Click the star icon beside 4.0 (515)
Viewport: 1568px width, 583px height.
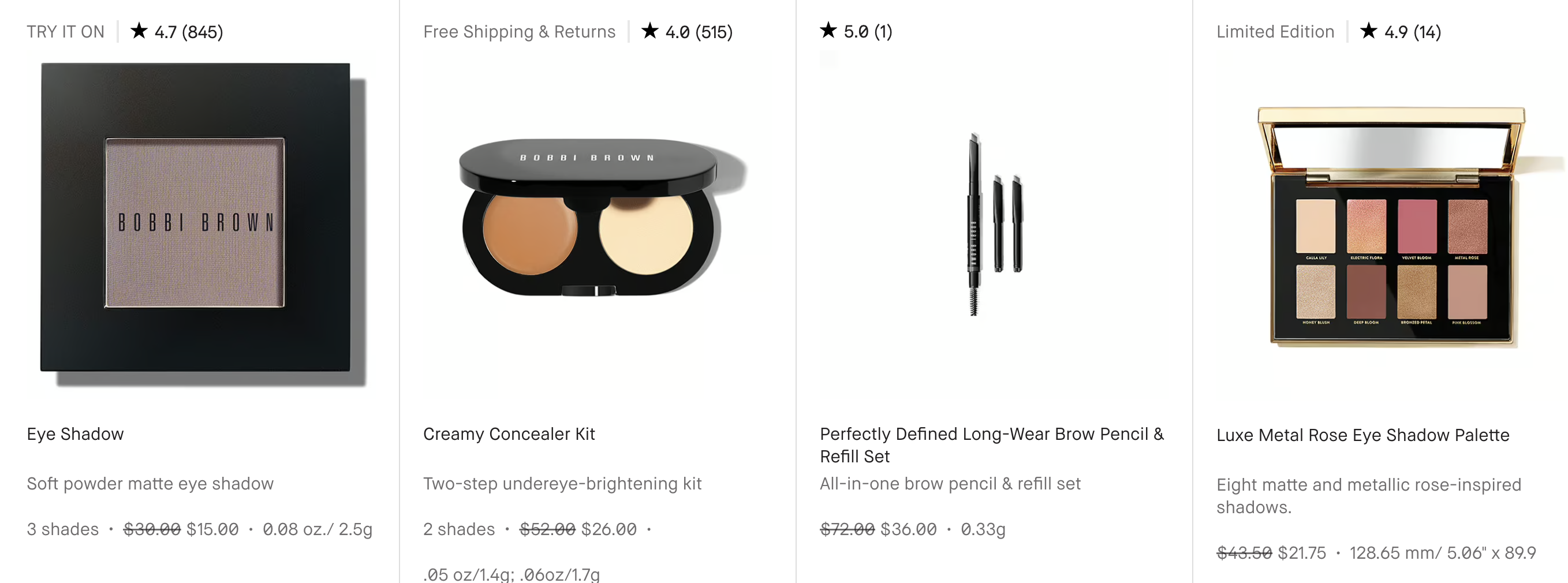pos(649,31)
